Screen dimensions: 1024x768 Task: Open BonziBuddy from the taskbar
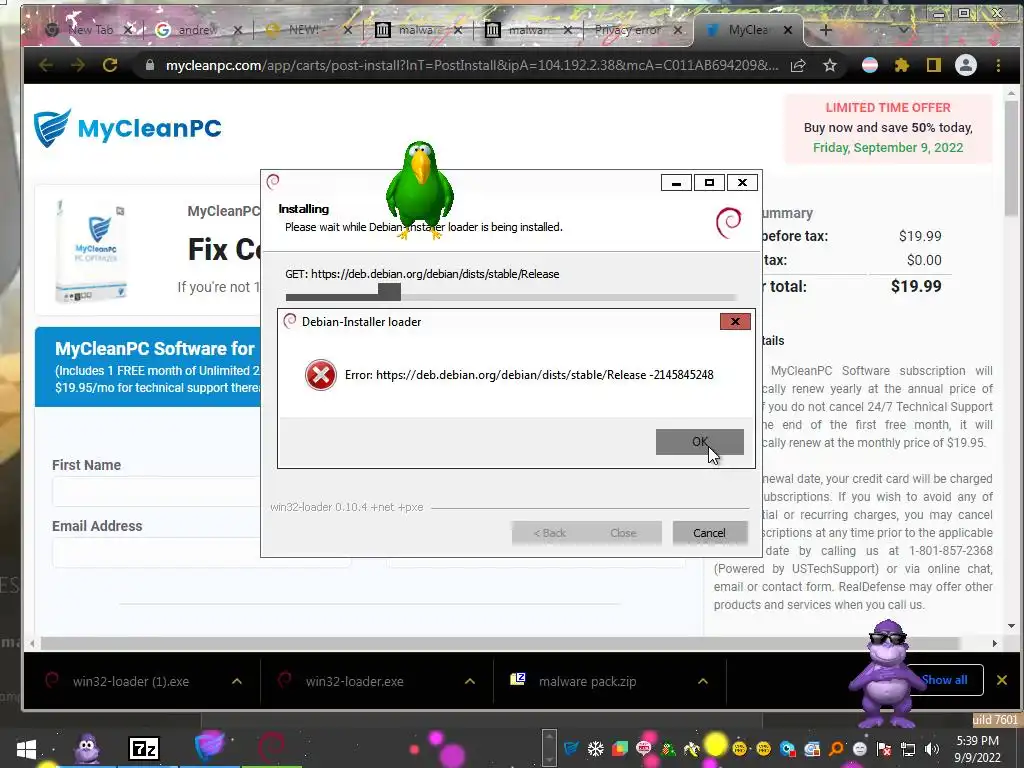coord(86,748)
